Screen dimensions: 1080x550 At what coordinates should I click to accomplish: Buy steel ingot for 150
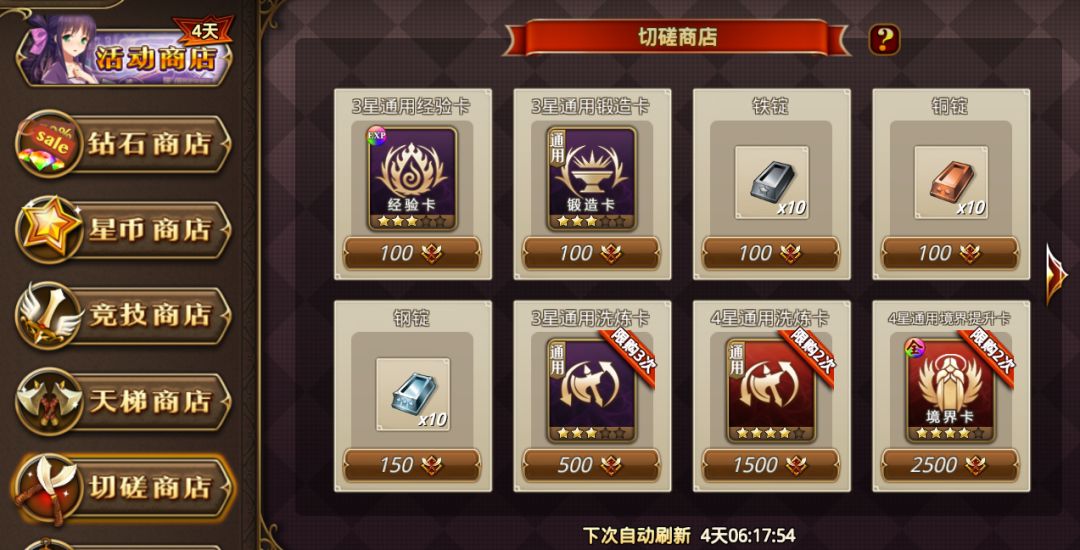[x=413, y=465]
